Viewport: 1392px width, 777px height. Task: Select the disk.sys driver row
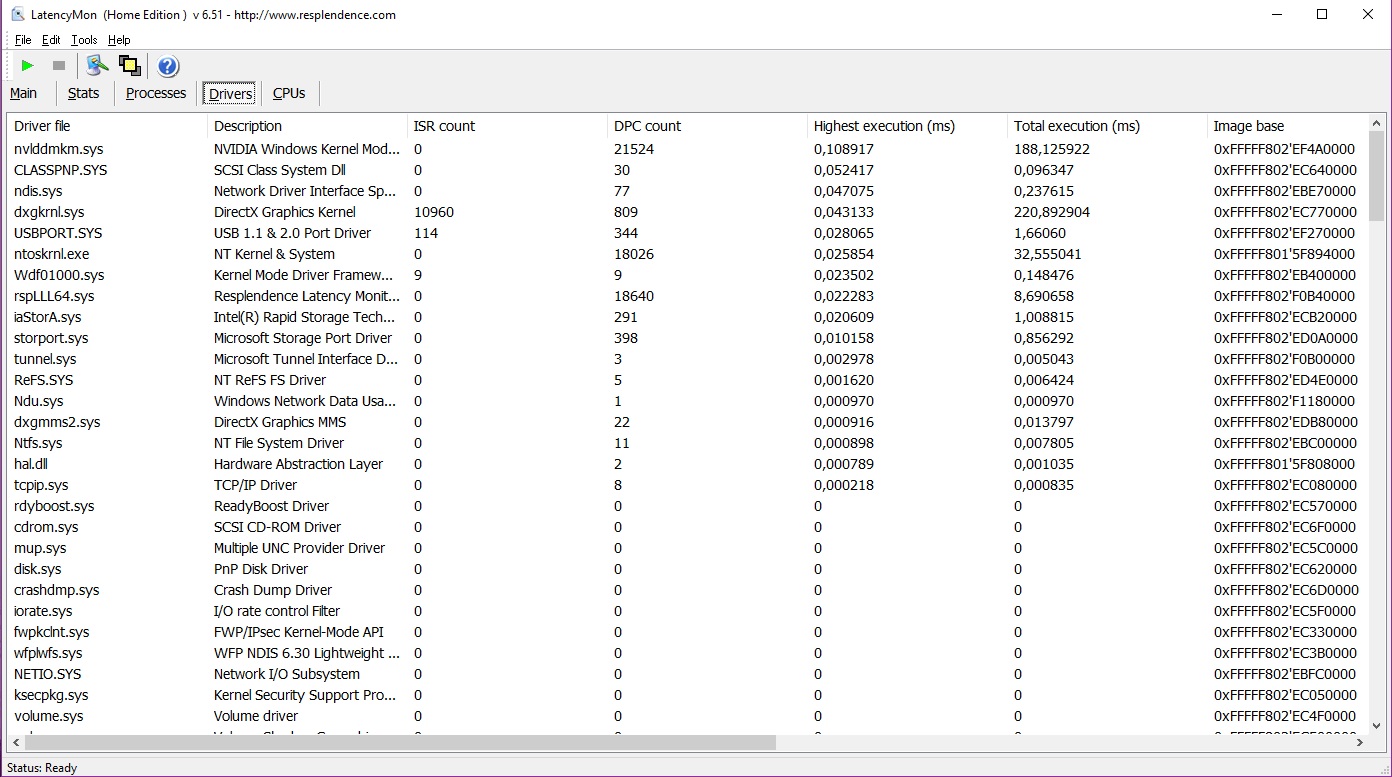pyautogui.click(x=688, y=569)
